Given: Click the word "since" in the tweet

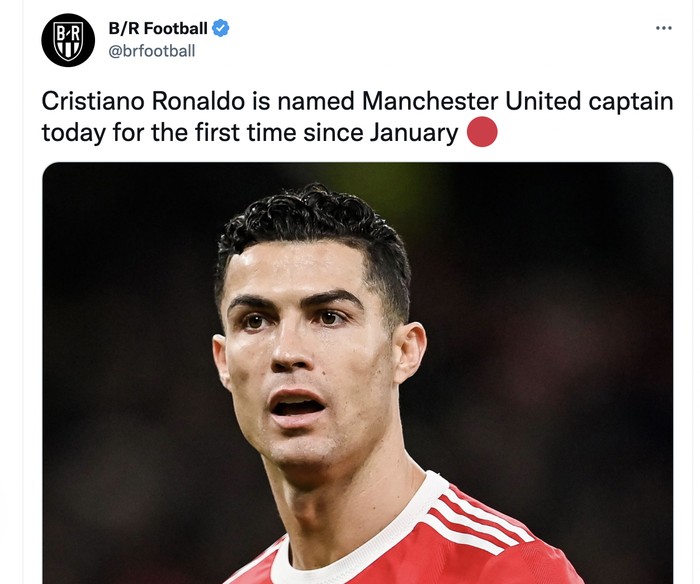Looking at the screenshot, I should pyautogui.click(x=333, y=133).
